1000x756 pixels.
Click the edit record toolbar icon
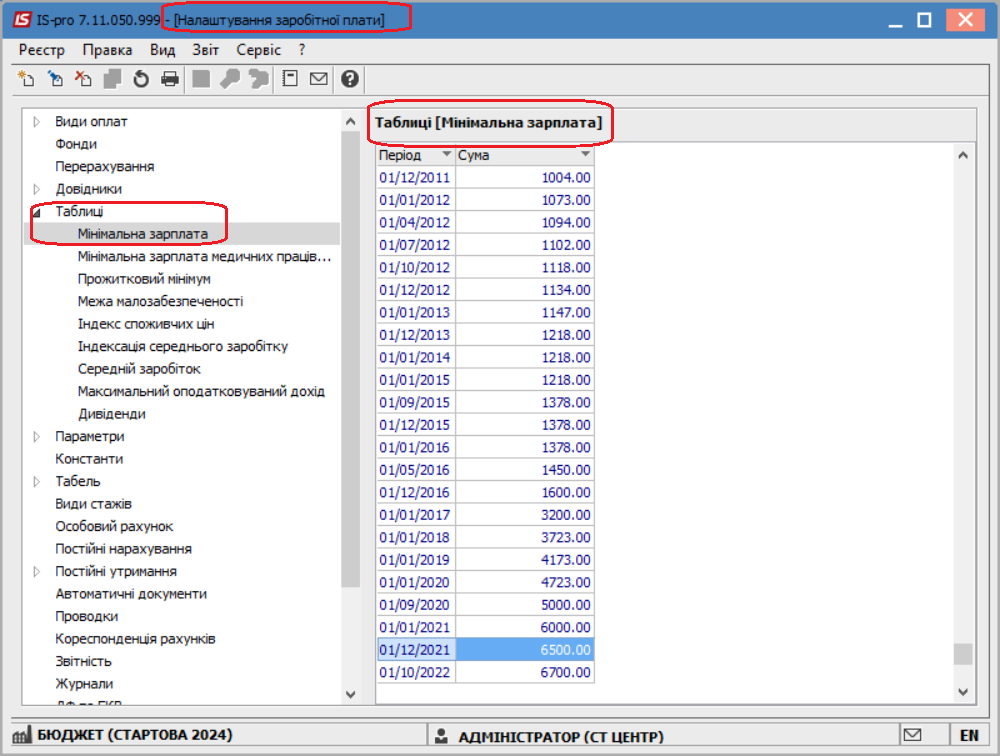click(x=55, y=79)
